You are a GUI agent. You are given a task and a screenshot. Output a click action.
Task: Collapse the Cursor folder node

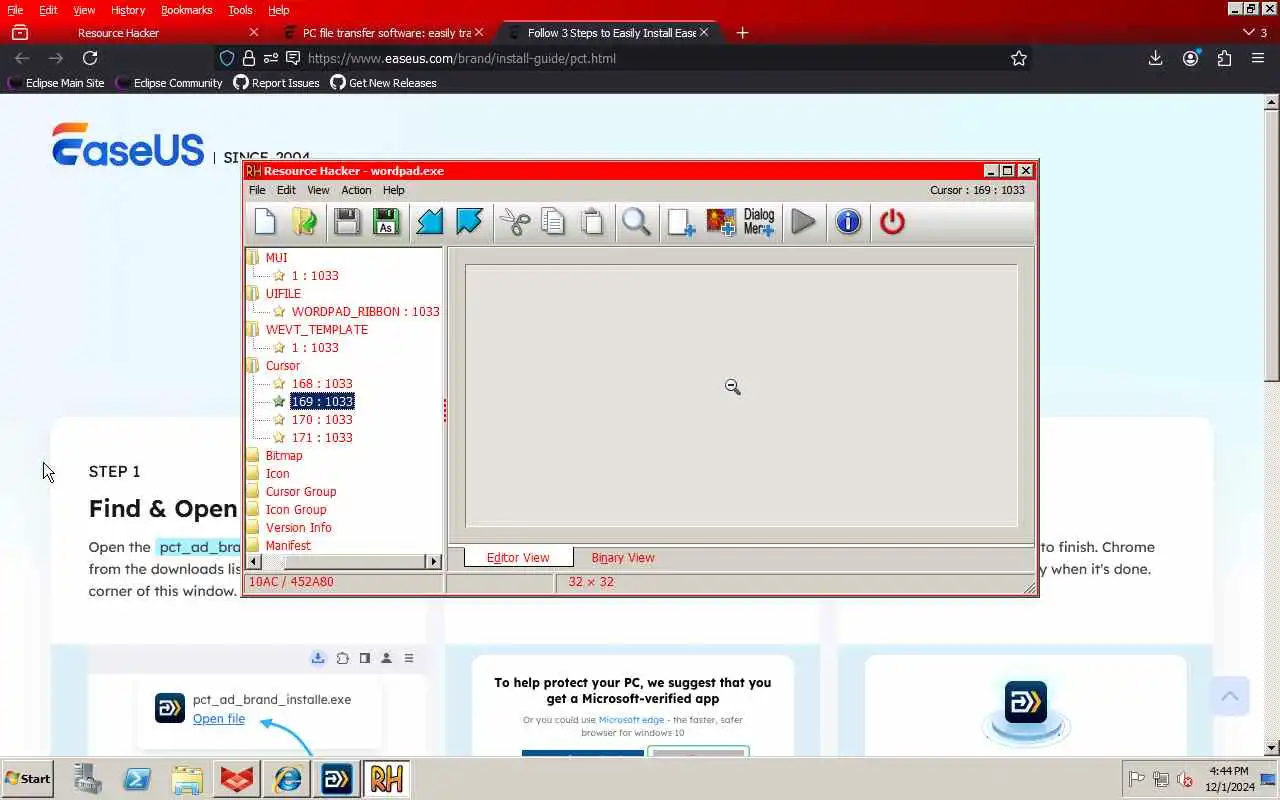coord(253,365)
